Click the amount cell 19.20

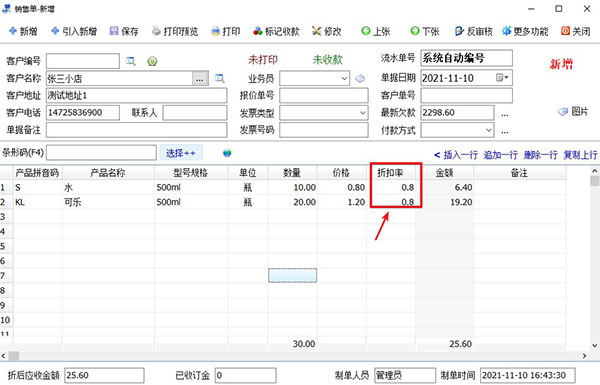(445, 202)
